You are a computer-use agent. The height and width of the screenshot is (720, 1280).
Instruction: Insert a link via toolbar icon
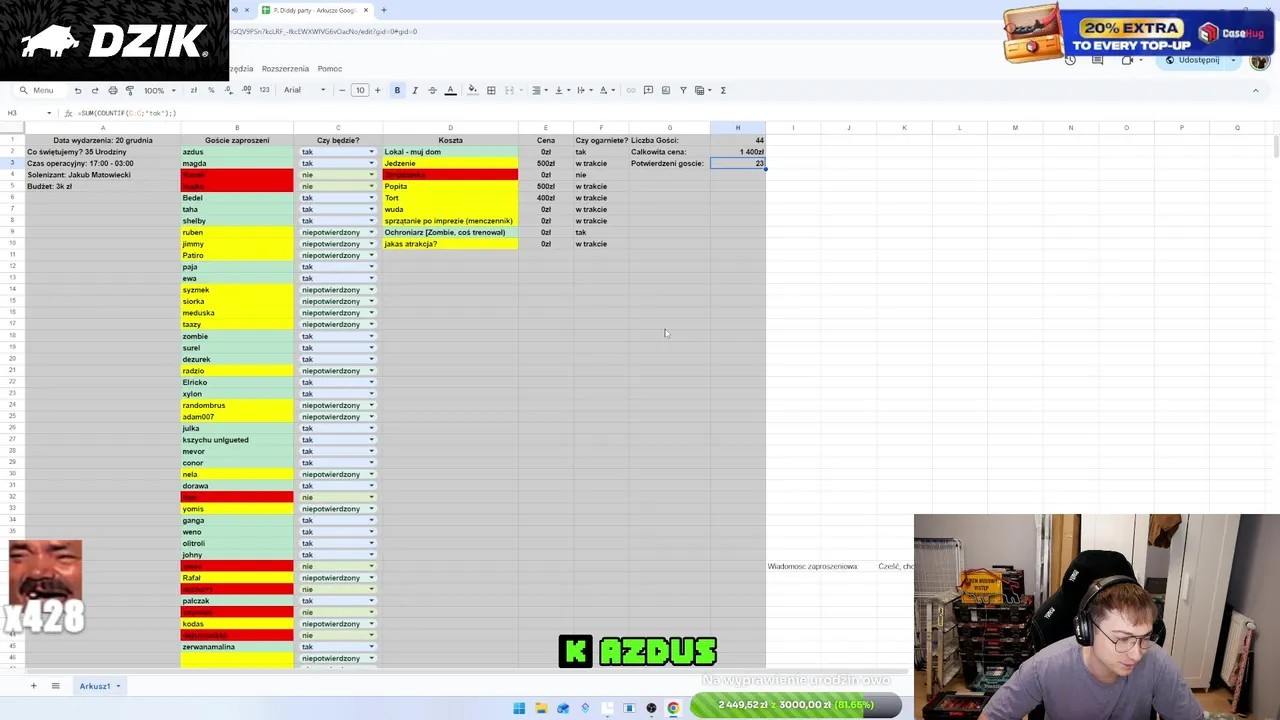631,90
